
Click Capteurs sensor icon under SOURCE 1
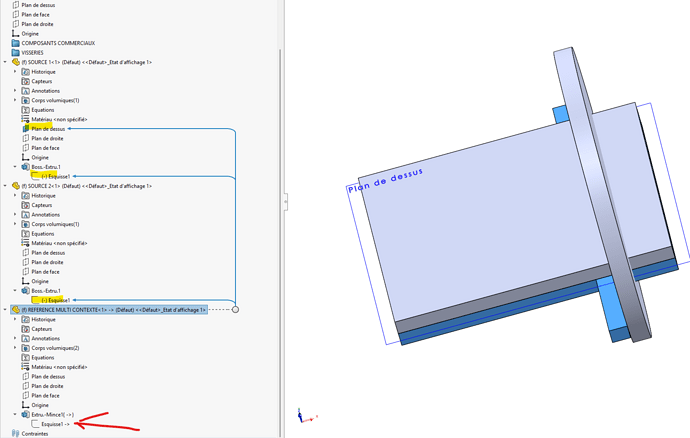point(26,81)
